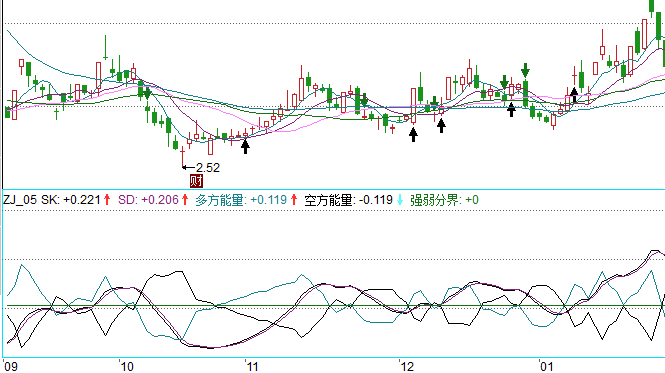This screenshot has height=373, width=665.
Task: Select the 强弱分界: +0 label
Action: pyautogui.click(x=444, y=200)
